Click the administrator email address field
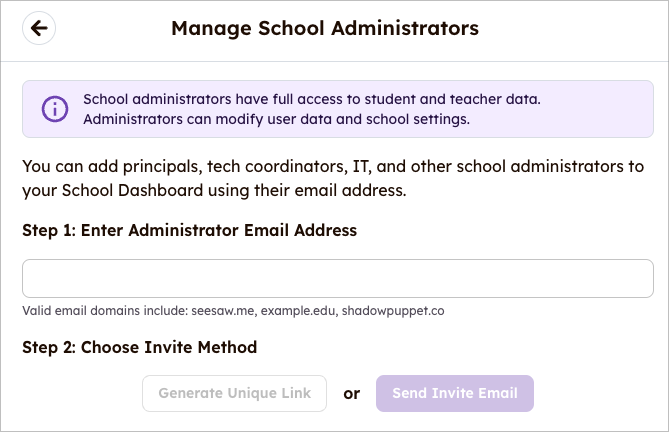 [337, 278]
